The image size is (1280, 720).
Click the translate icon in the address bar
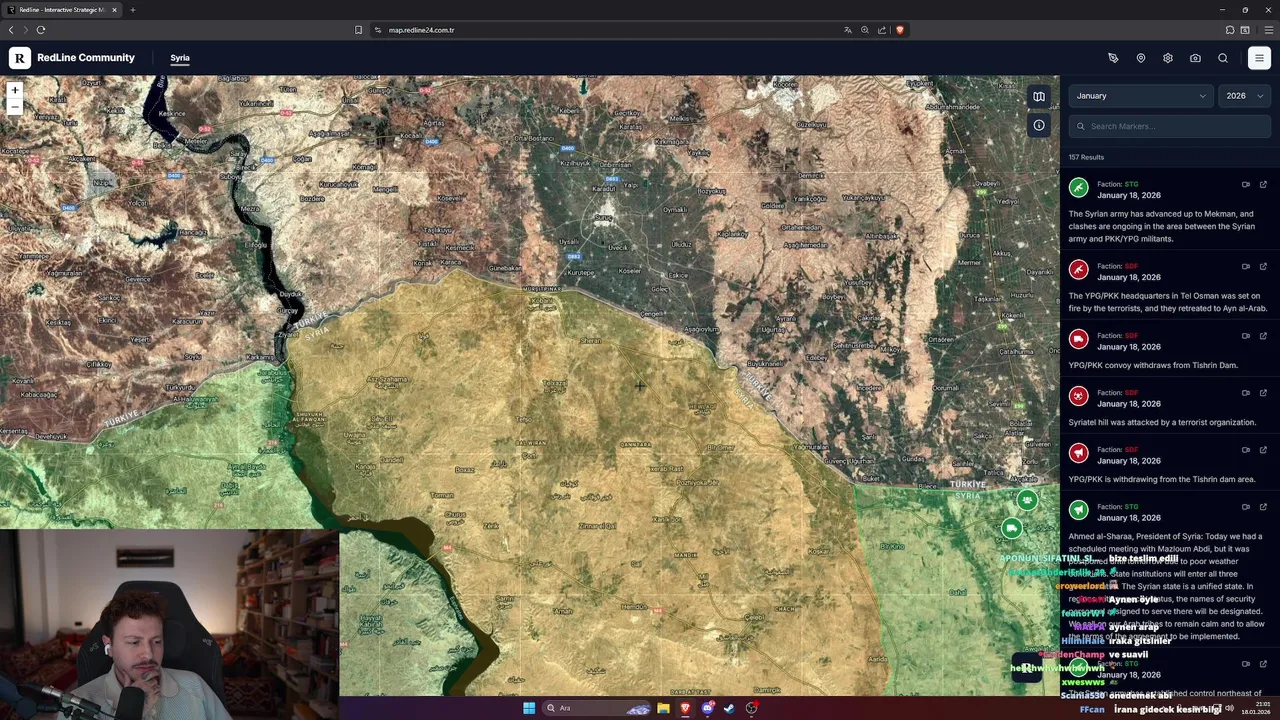point(848,30)
